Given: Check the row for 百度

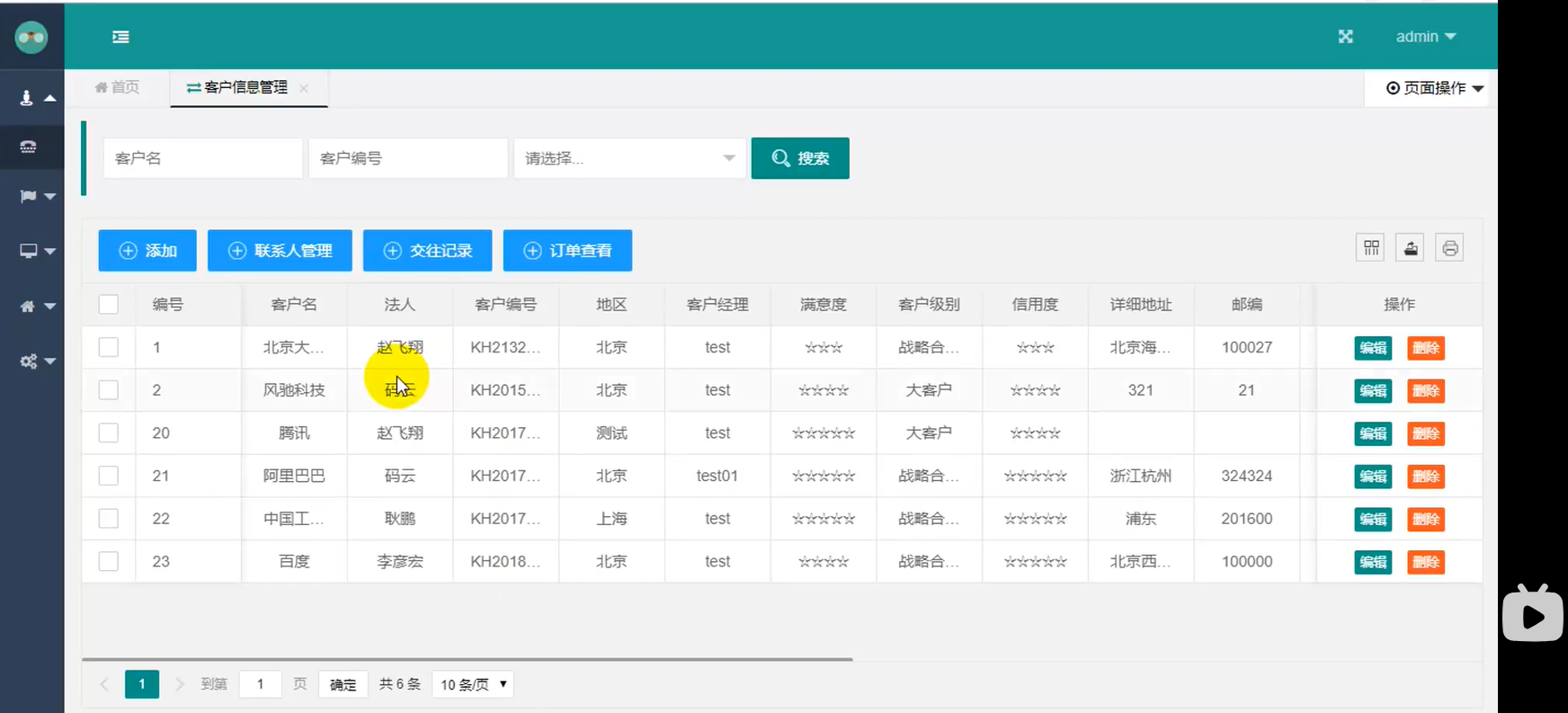Looking at the screenshot, I should [109, 562].
